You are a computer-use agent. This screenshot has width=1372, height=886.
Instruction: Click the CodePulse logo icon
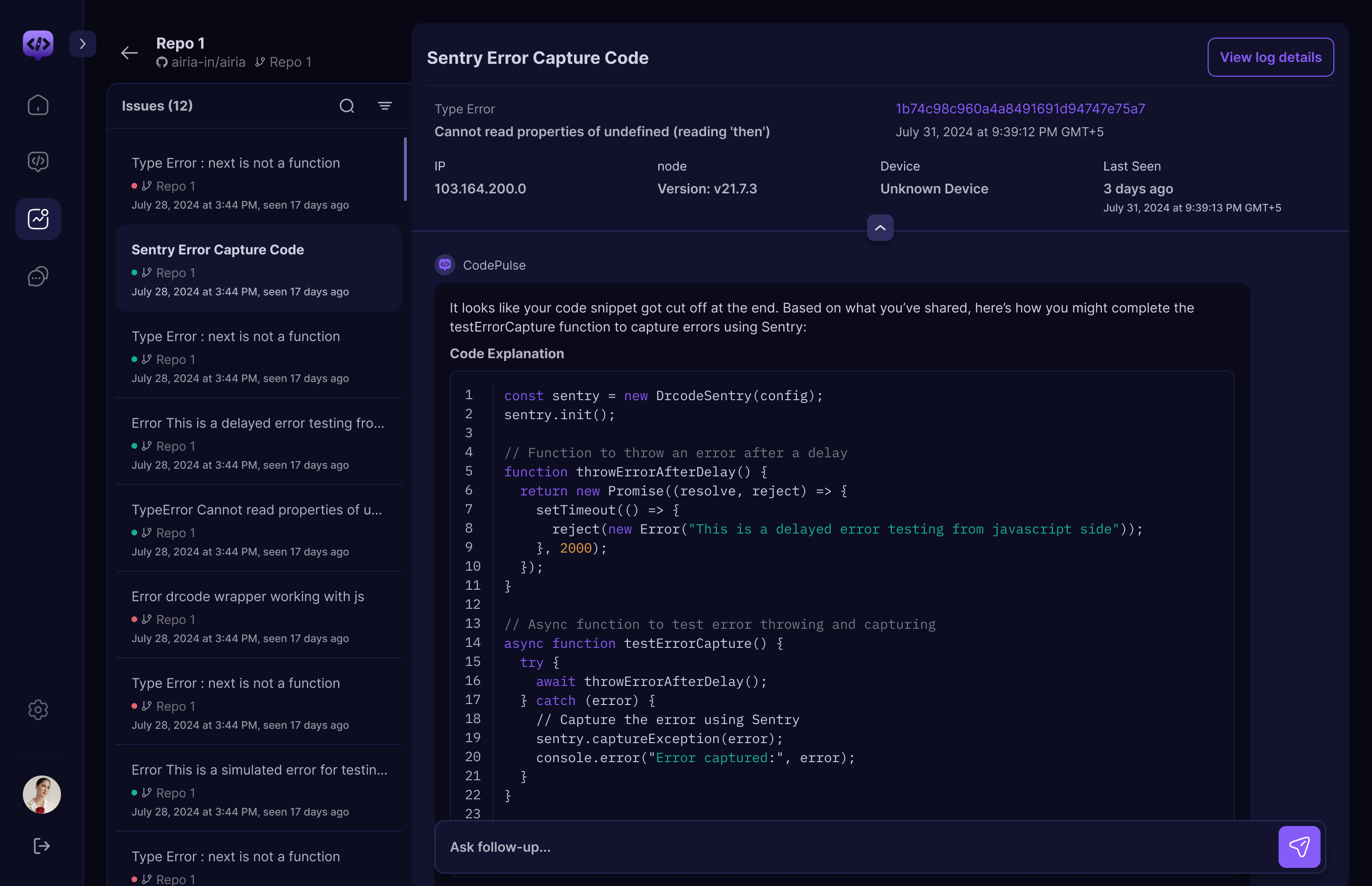coord(38,44)
